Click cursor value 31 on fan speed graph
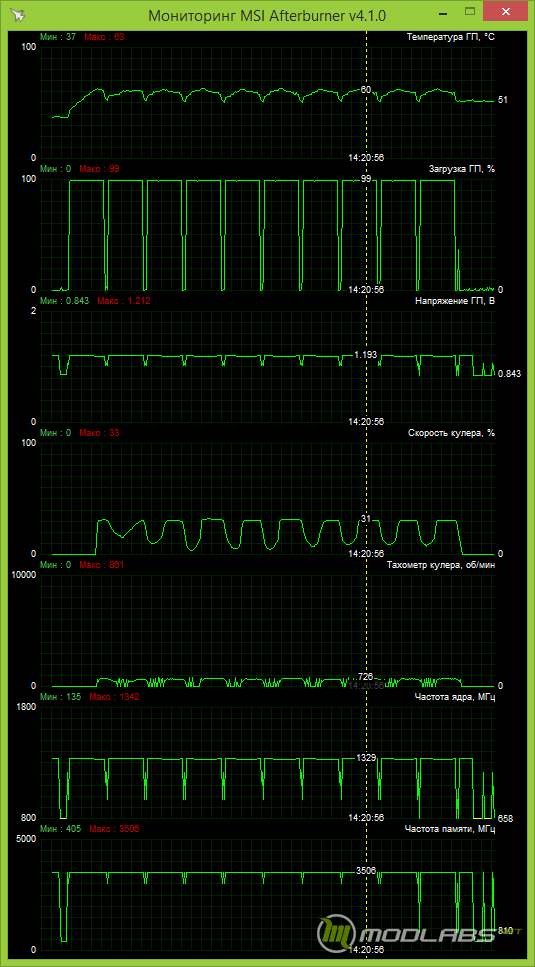Image resolution: width=535 pixels, height=967 pixels. [x=366, y=519]
